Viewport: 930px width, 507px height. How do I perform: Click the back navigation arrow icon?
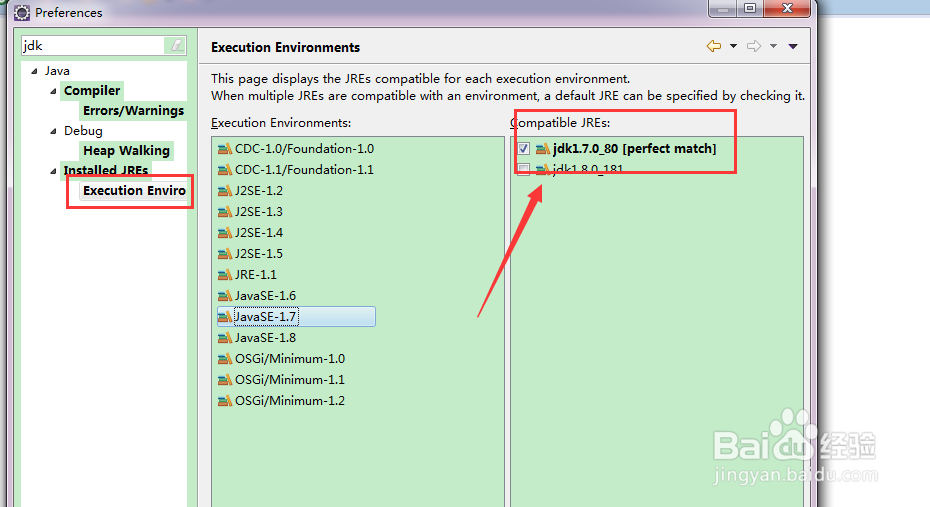(714, 46)
